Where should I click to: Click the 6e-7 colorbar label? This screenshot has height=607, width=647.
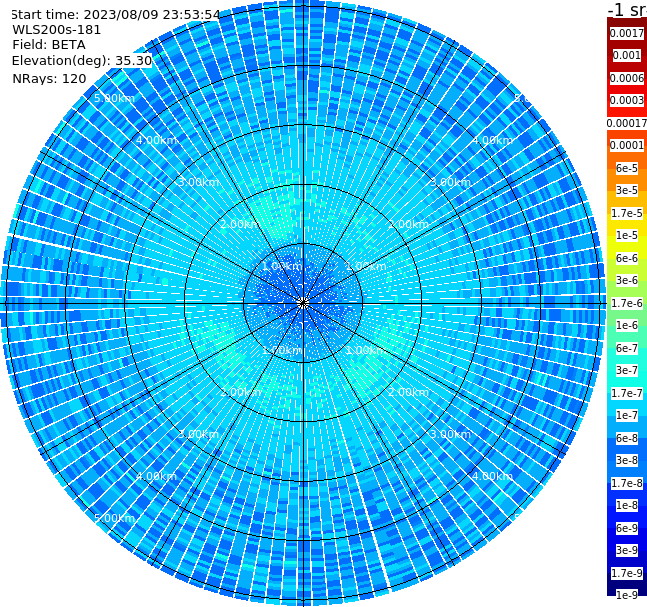tap(627, 348)
